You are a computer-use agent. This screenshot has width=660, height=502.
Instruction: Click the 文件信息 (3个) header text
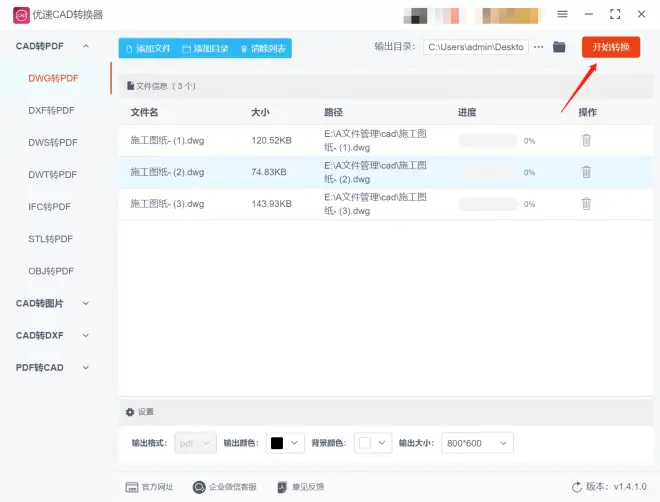click(x=166, y=86)
